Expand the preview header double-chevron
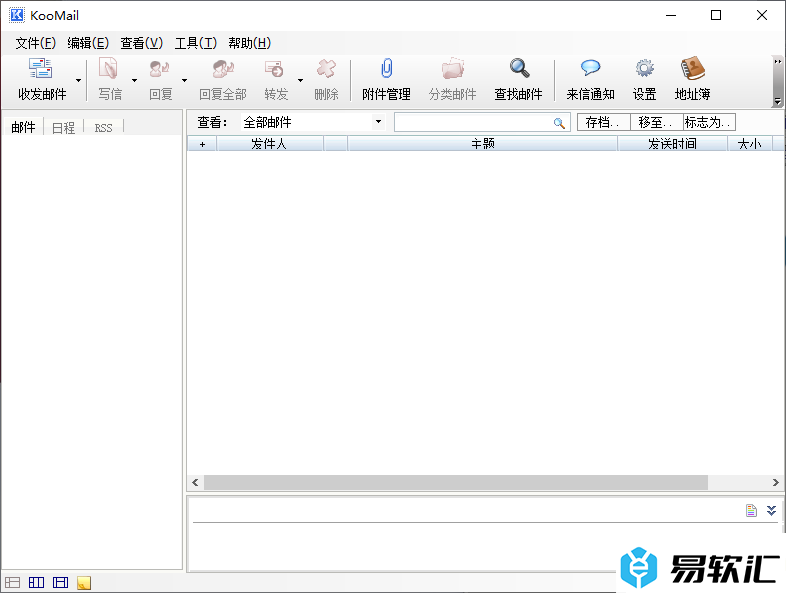This screenshot has height=593, width=786. 771,510
